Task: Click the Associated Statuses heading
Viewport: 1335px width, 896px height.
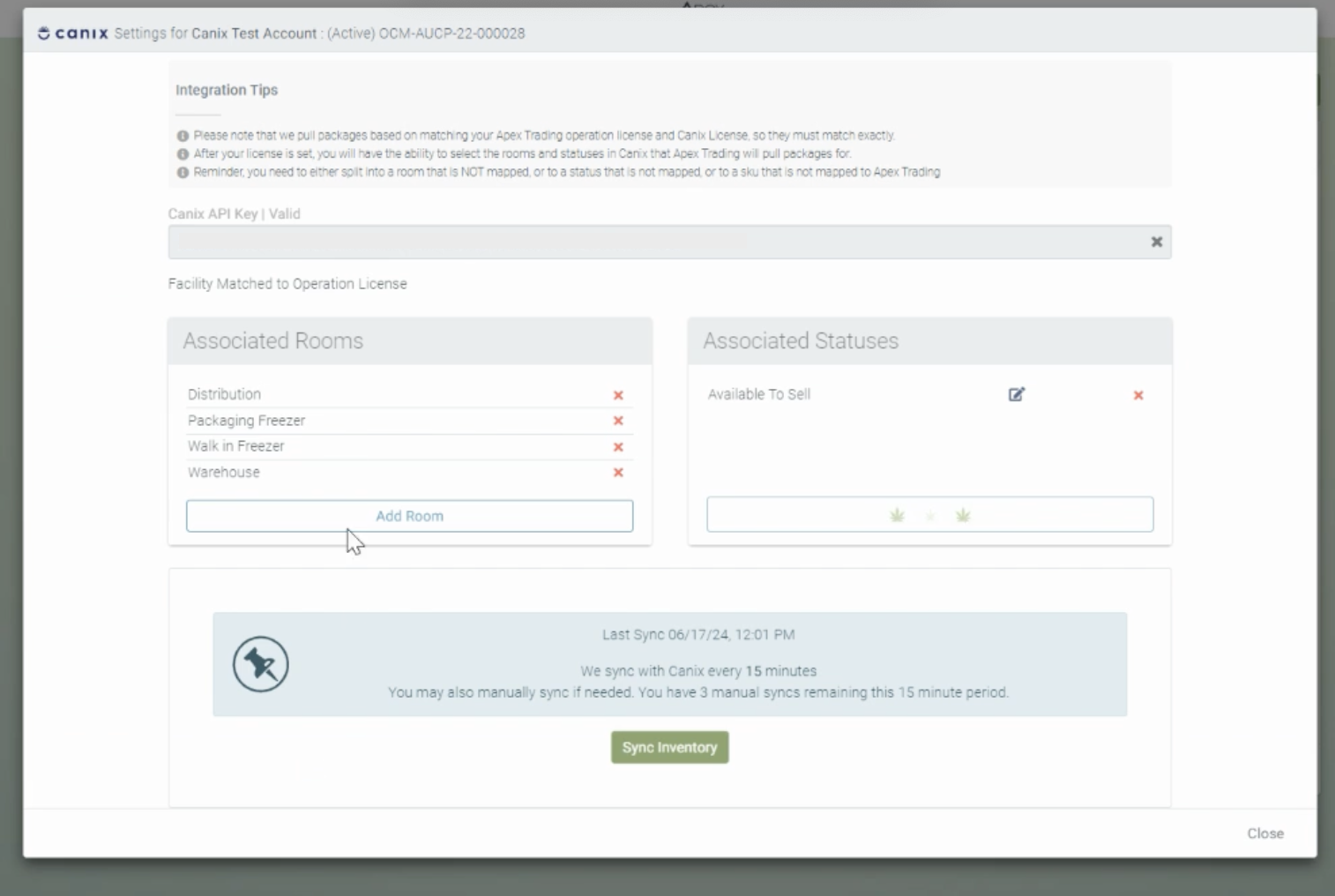Action: pos(801,340)
